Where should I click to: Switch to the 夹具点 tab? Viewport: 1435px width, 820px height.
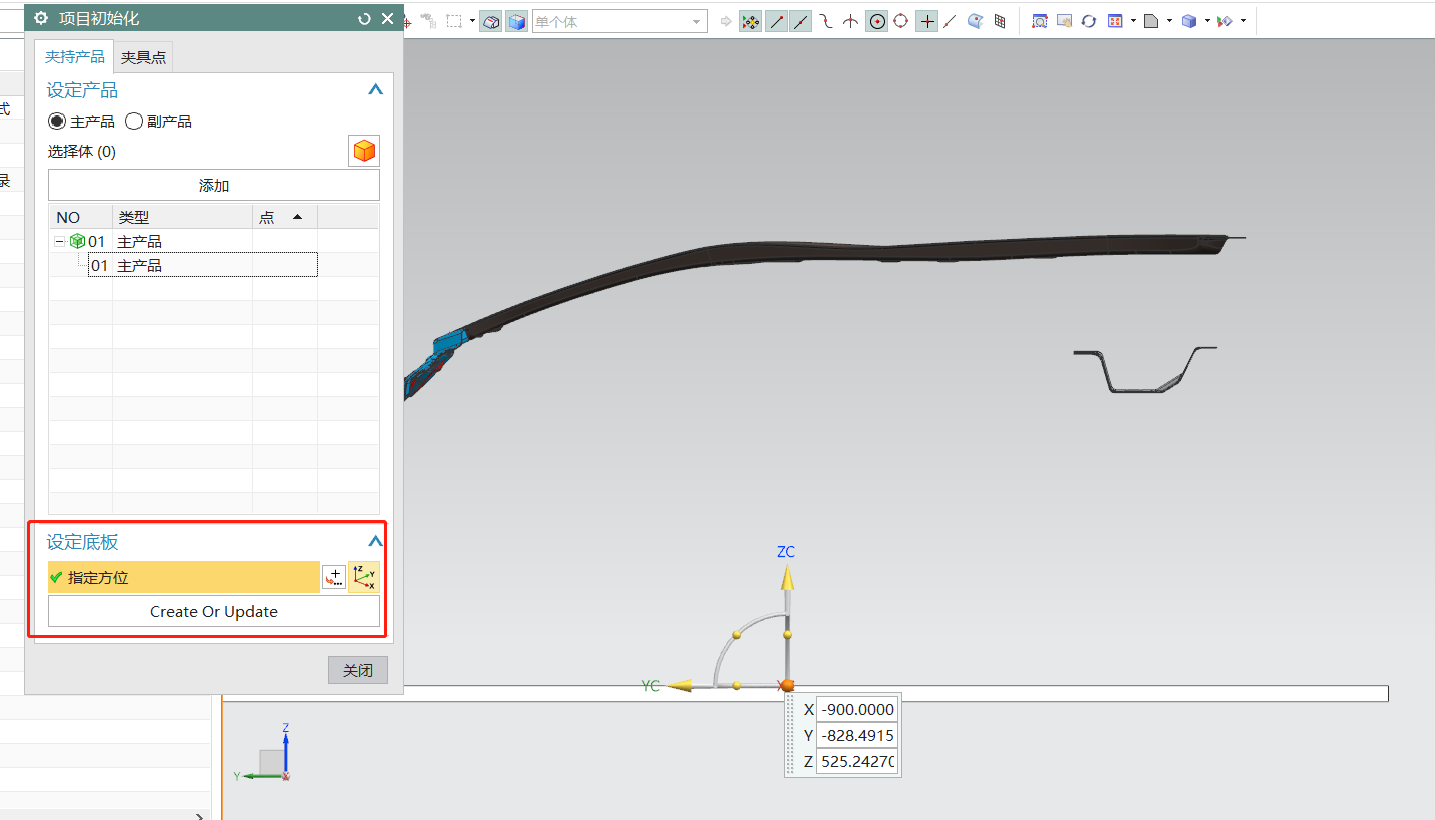tap(144, 57)
